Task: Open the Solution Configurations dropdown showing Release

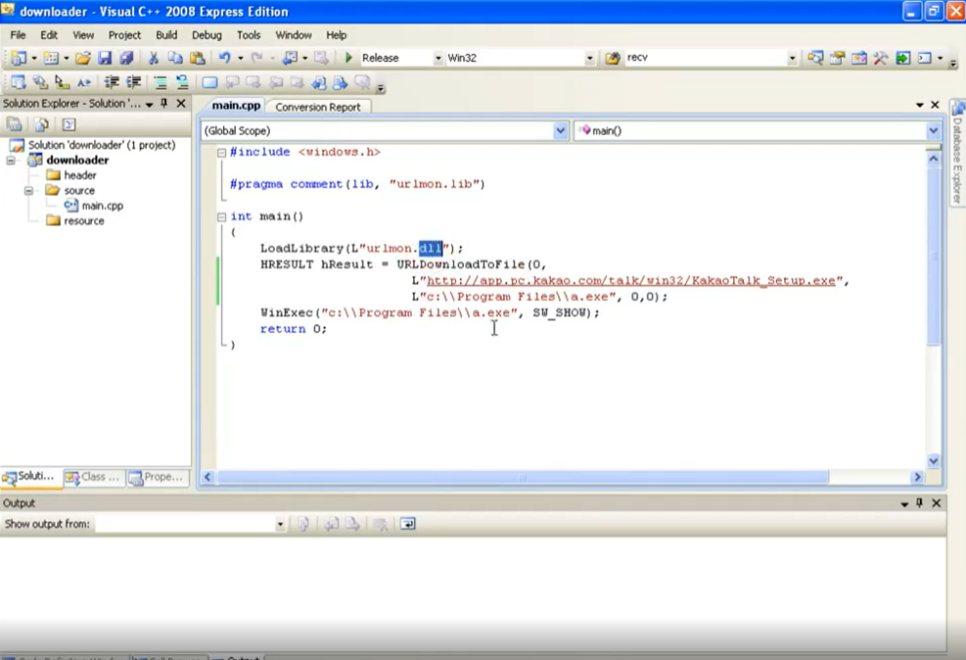Action: [x=438, y=58]
